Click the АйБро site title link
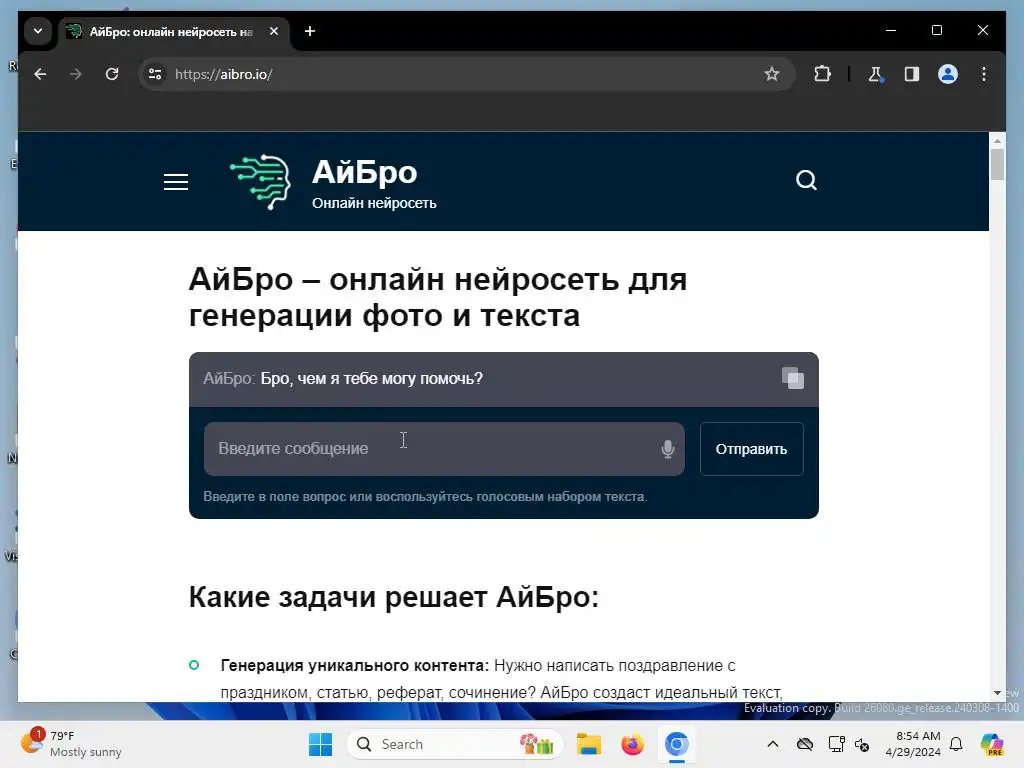 [364, 172]
